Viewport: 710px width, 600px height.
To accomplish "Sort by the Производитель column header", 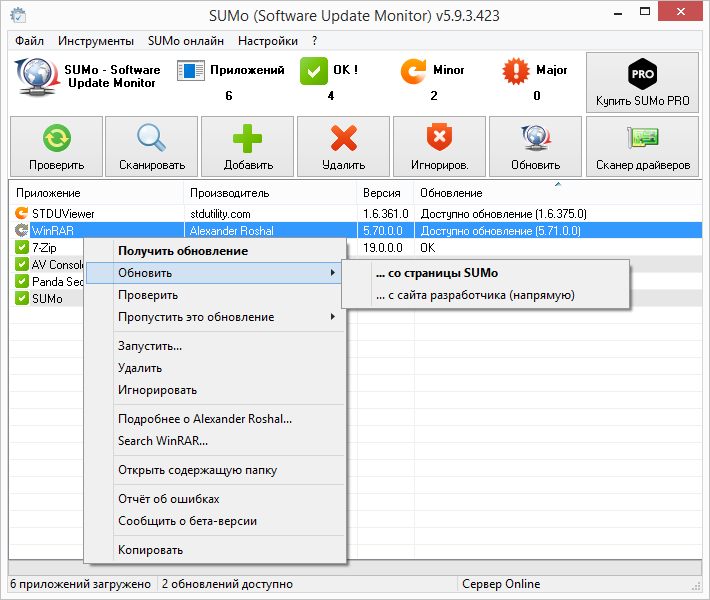I will tap(270, 193).
